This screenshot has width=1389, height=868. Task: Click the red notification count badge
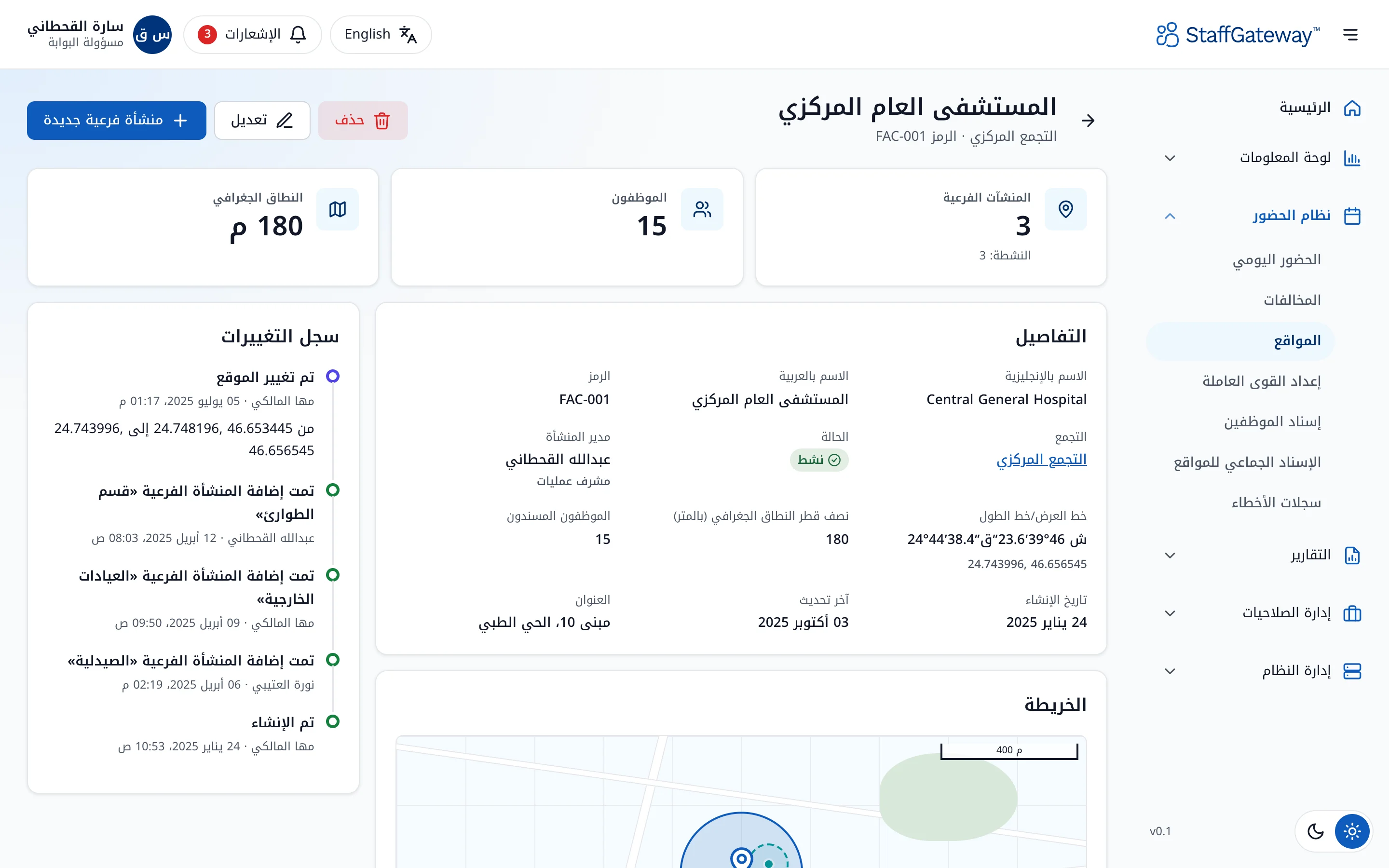pyautogui.click(x=207, y=34)
